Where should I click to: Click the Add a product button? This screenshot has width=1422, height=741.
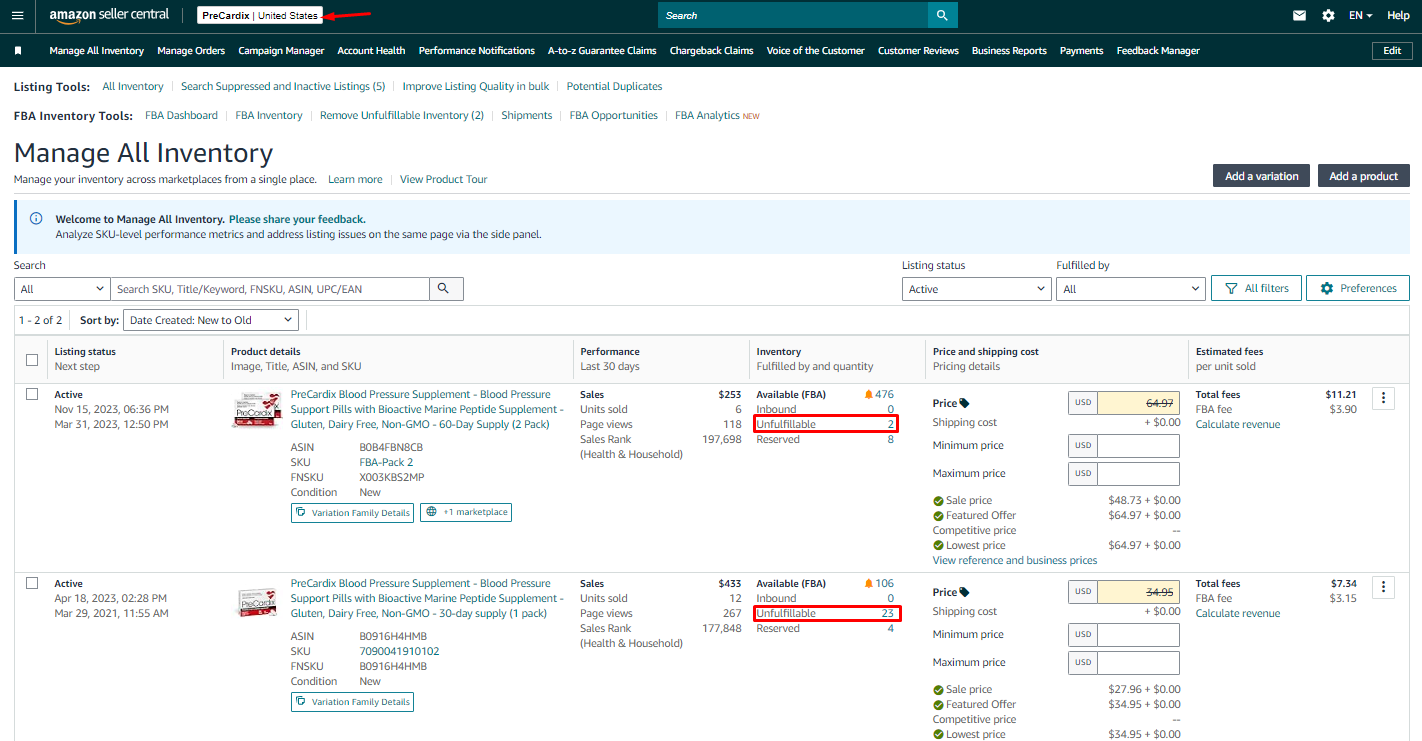coord(1363,176)
